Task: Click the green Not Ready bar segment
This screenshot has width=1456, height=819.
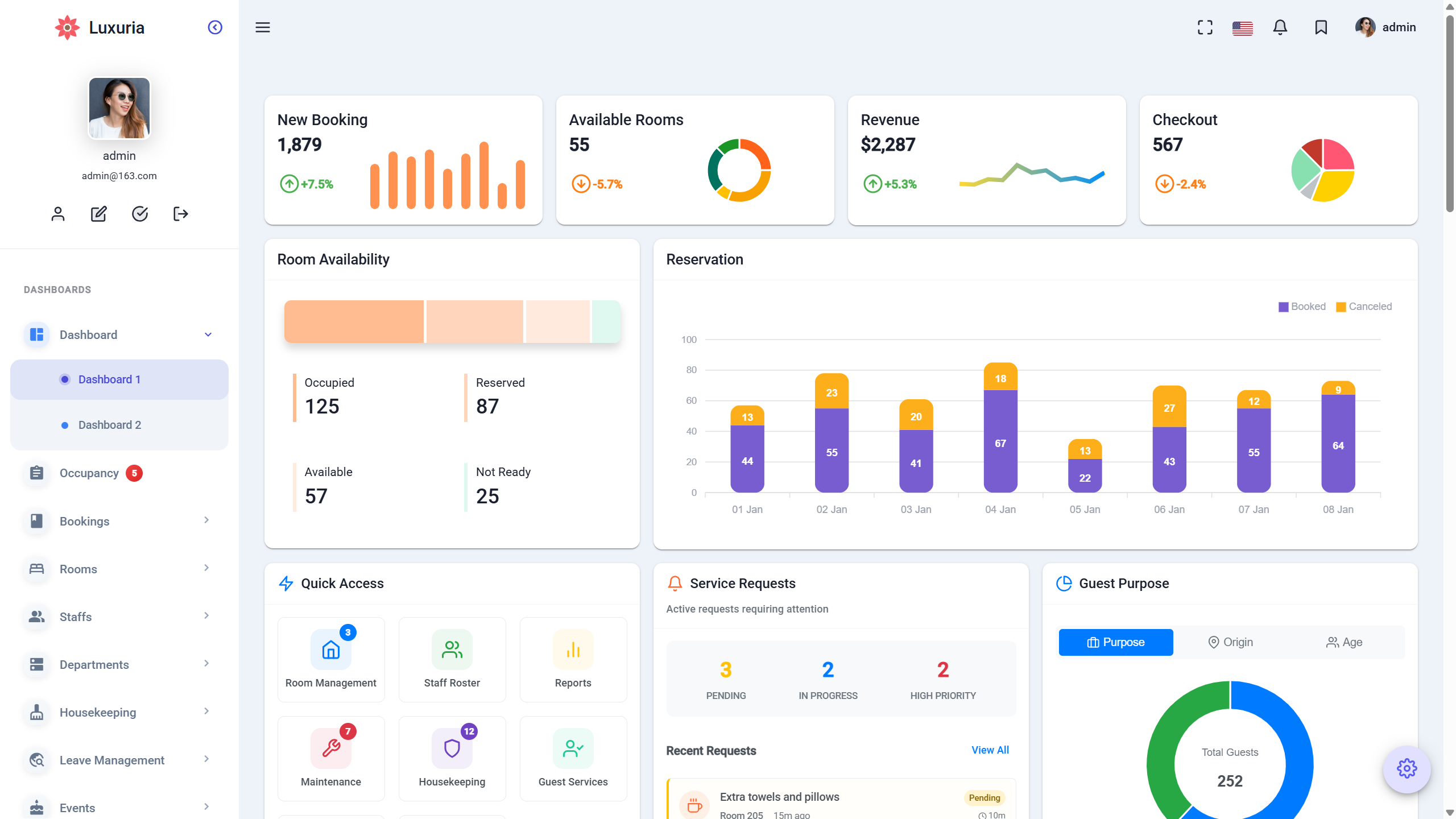Action: [x=606, y=321]
